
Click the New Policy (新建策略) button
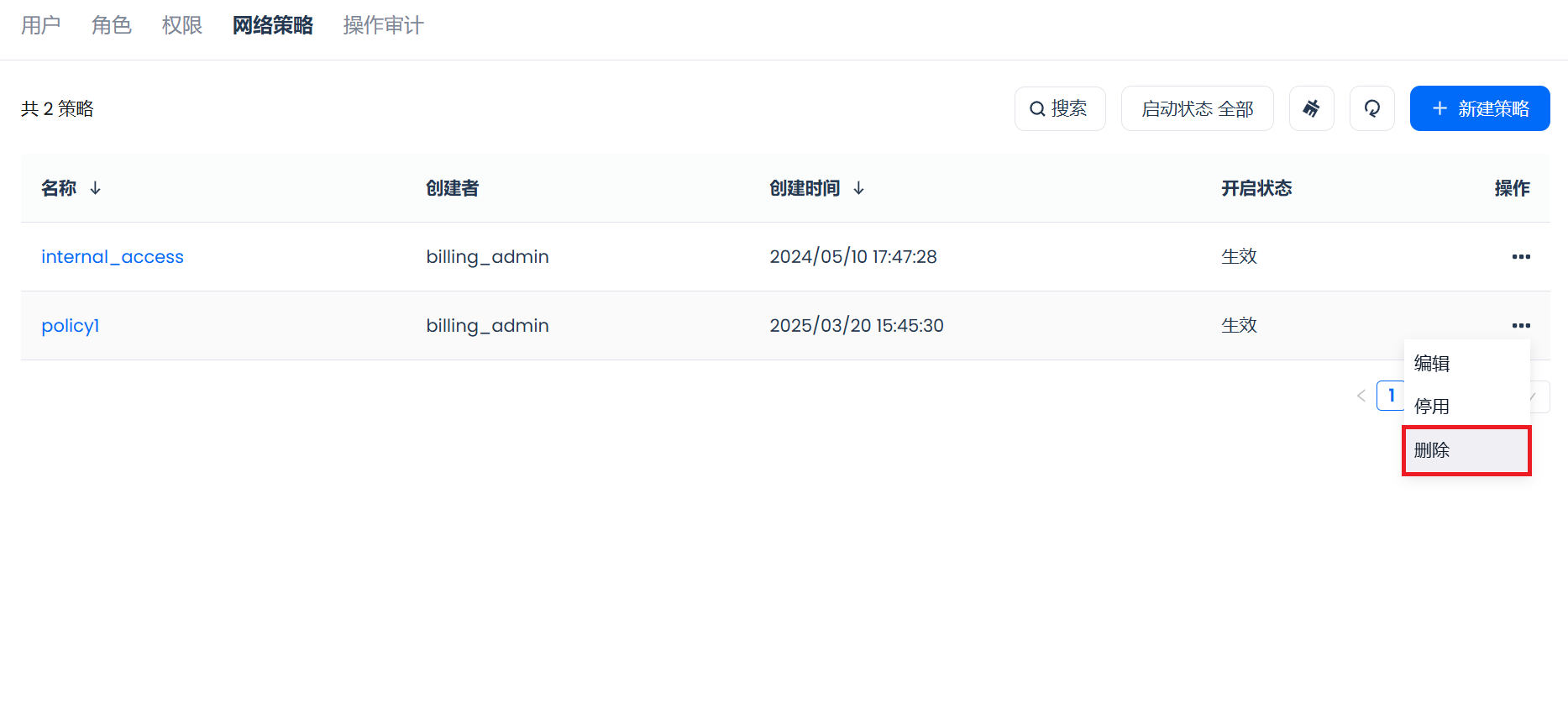click(x=1479, y=108)
